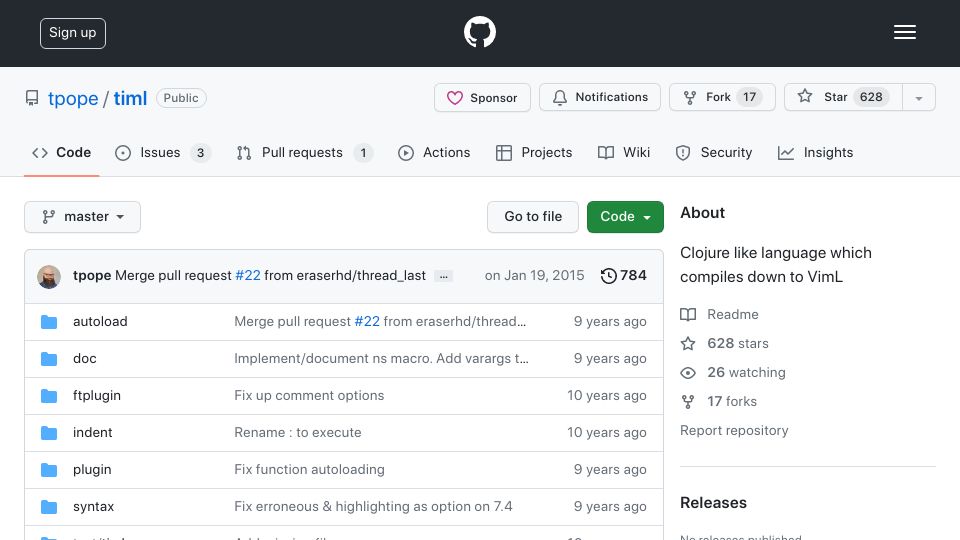
Task: Click tpope's avatar in commit header
Action: 49,277
